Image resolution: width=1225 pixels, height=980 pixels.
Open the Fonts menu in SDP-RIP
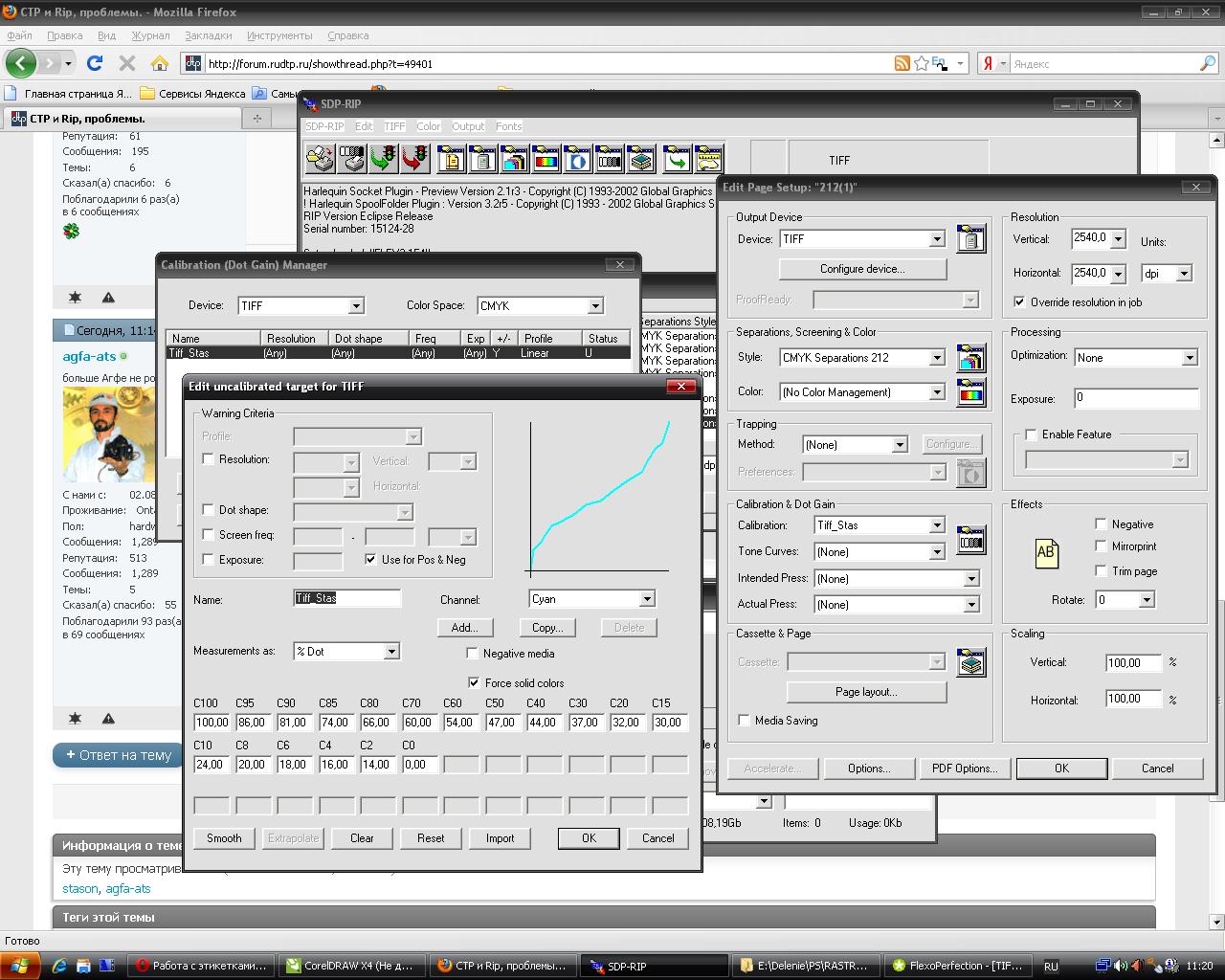(509, 126)
